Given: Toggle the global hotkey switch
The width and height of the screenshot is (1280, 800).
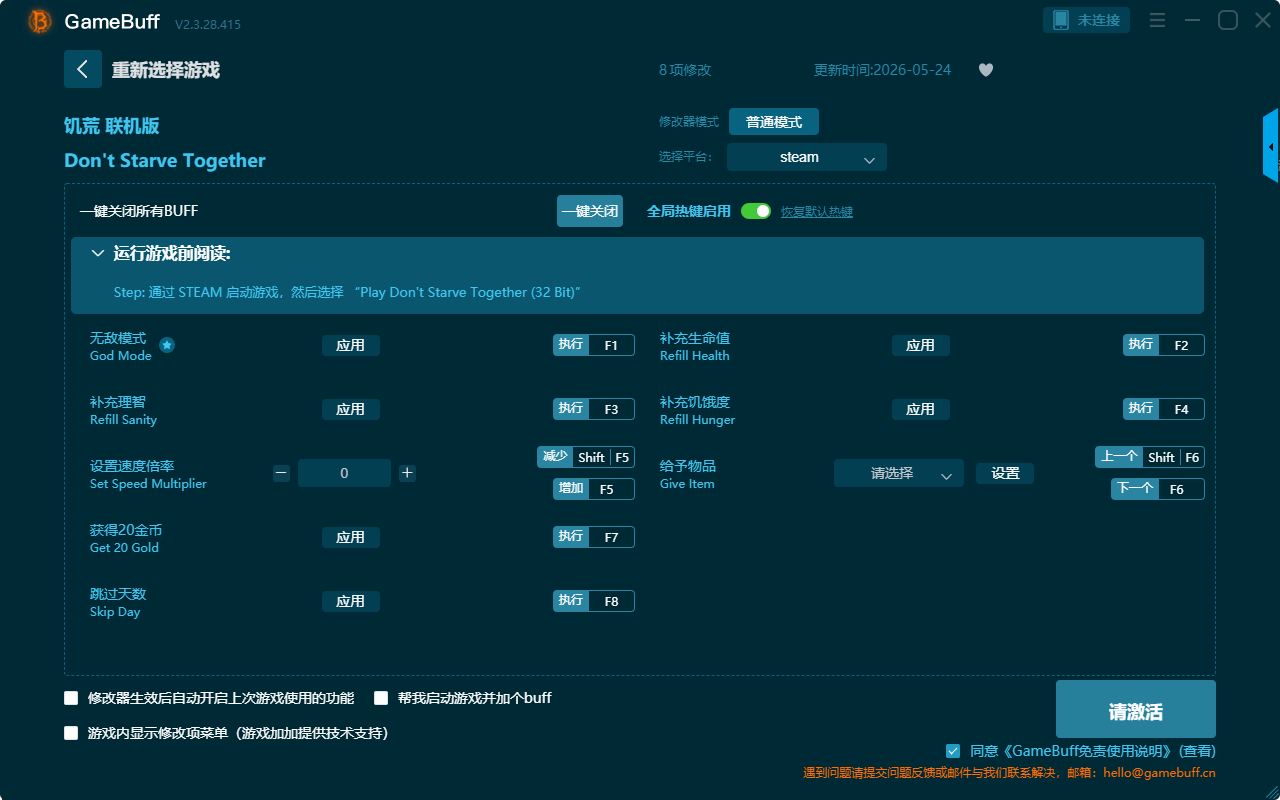Looking at the screenshot, I should click(x=756, y=211).
